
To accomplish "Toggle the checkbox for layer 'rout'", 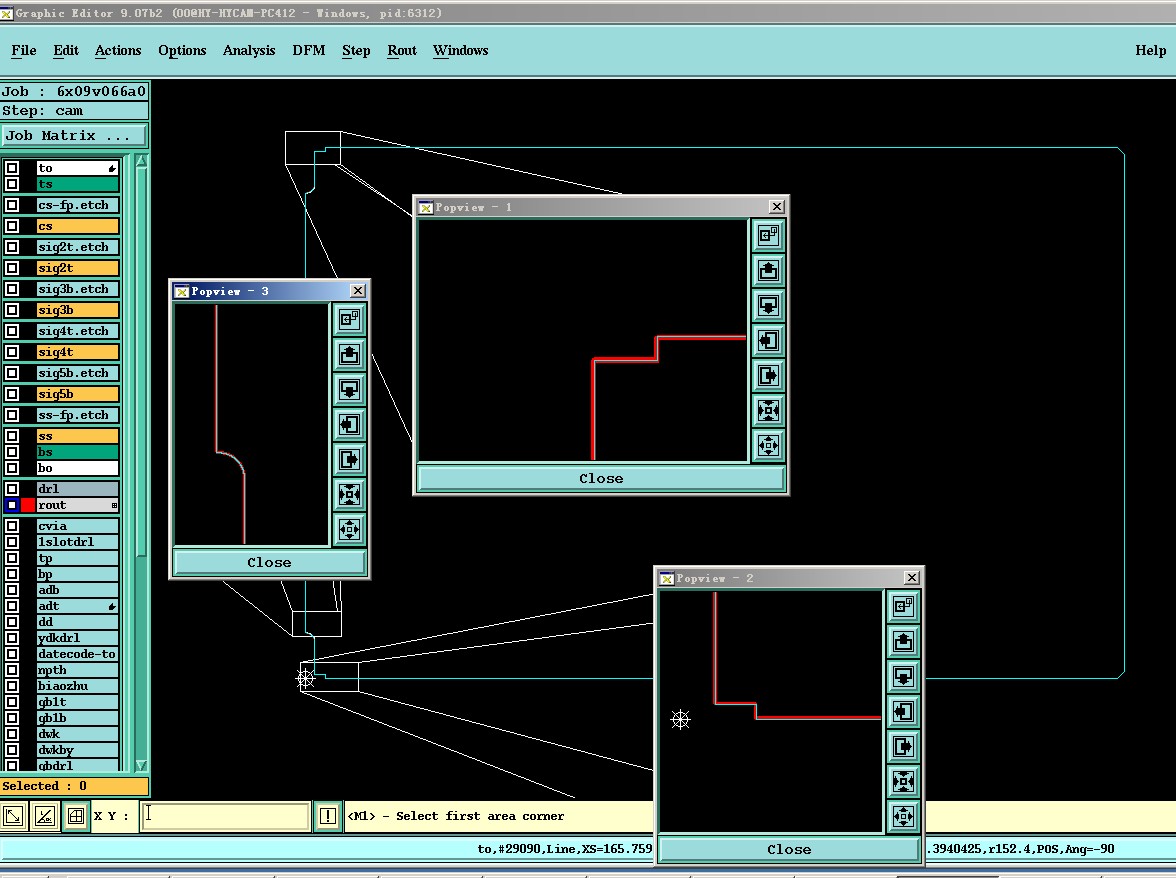I will 12,505.
